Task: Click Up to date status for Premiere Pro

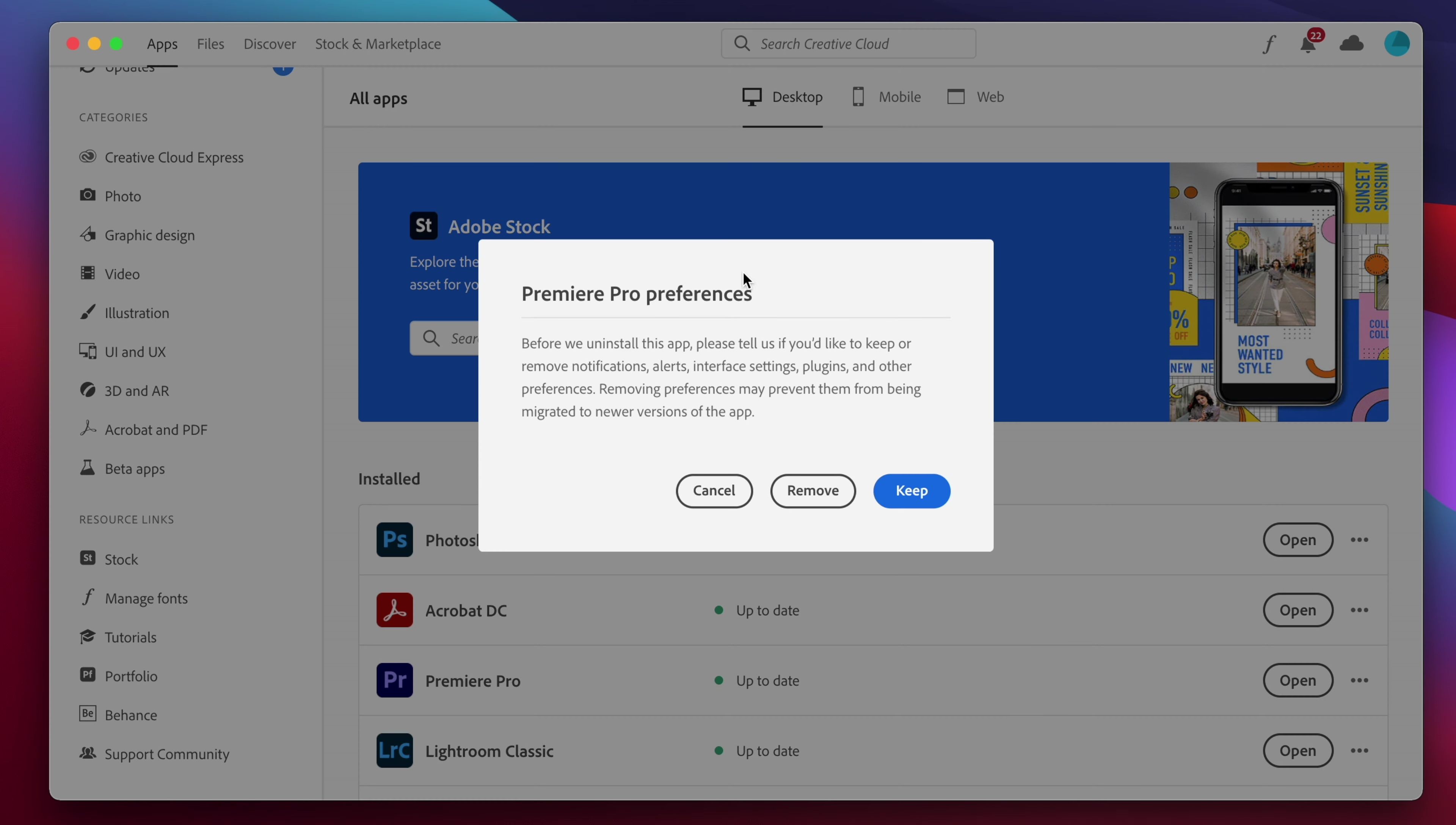Action: point(757,681)
